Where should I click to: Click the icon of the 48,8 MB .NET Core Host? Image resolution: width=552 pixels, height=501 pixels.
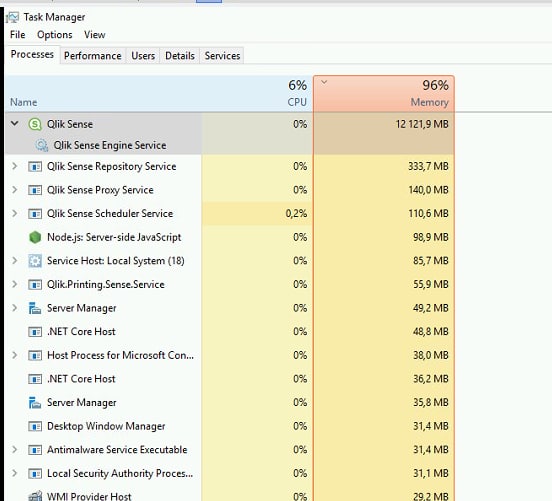(35, 332)
